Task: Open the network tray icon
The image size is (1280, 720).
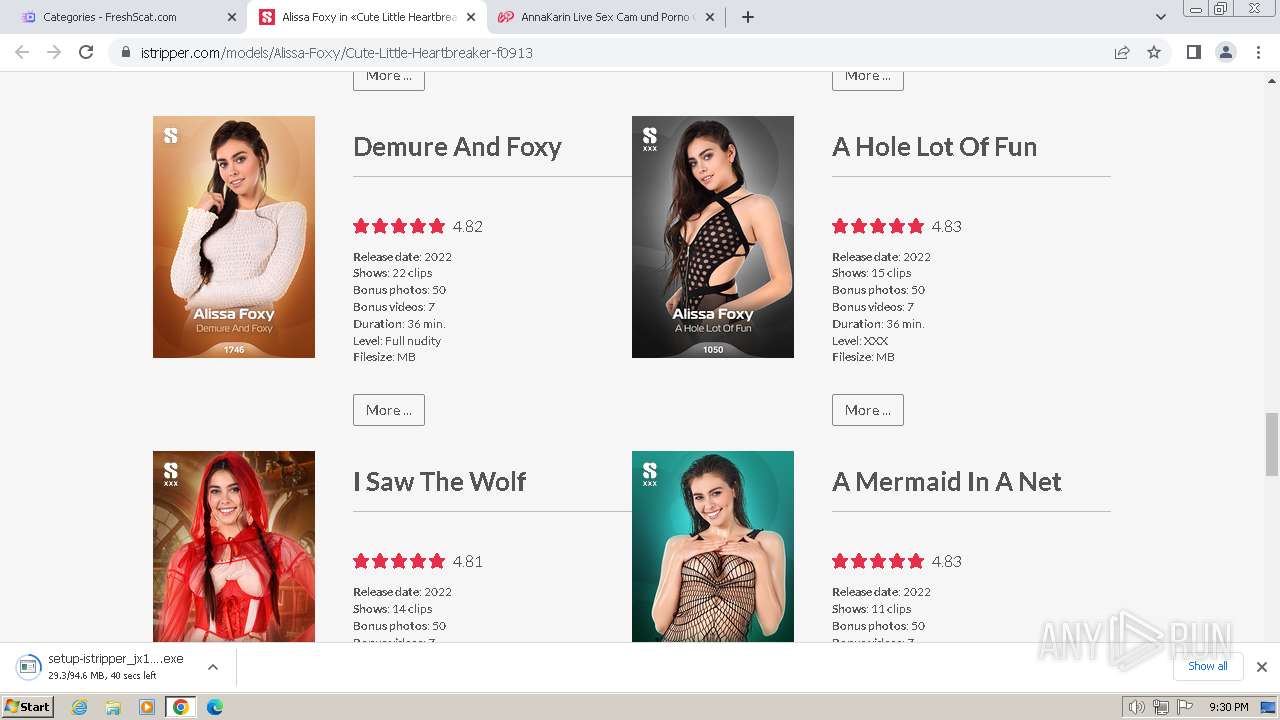Action: pyautogui.click(x=1160, y=707)
